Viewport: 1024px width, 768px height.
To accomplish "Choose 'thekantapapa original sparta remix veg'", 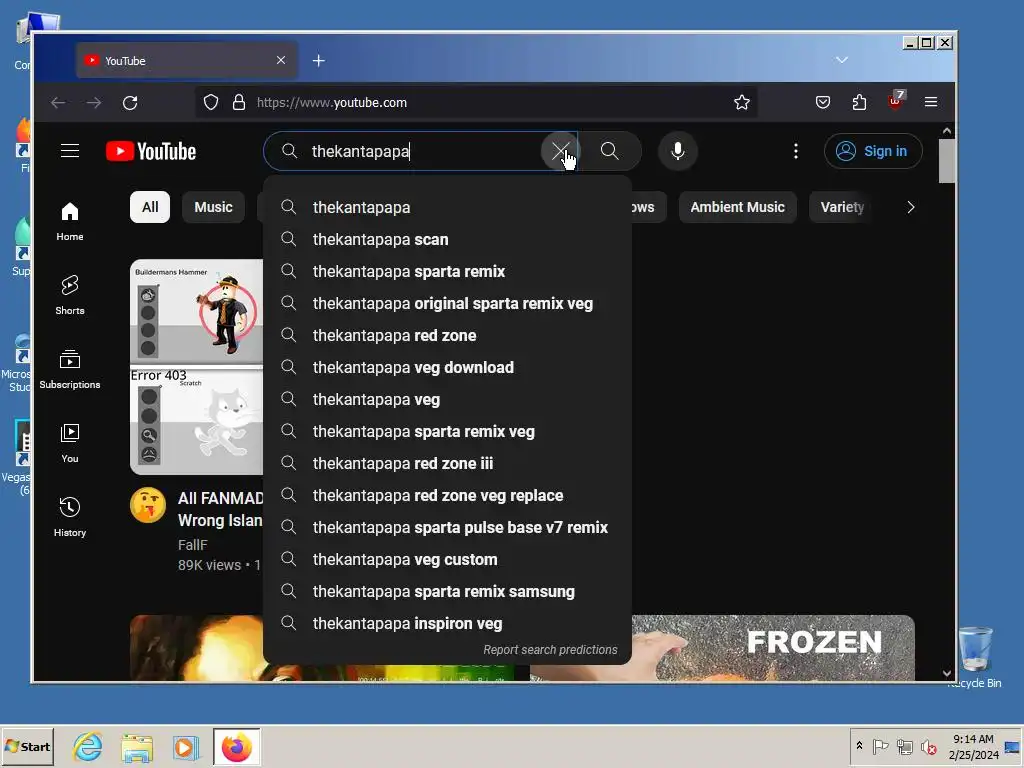I will (447, 304).
